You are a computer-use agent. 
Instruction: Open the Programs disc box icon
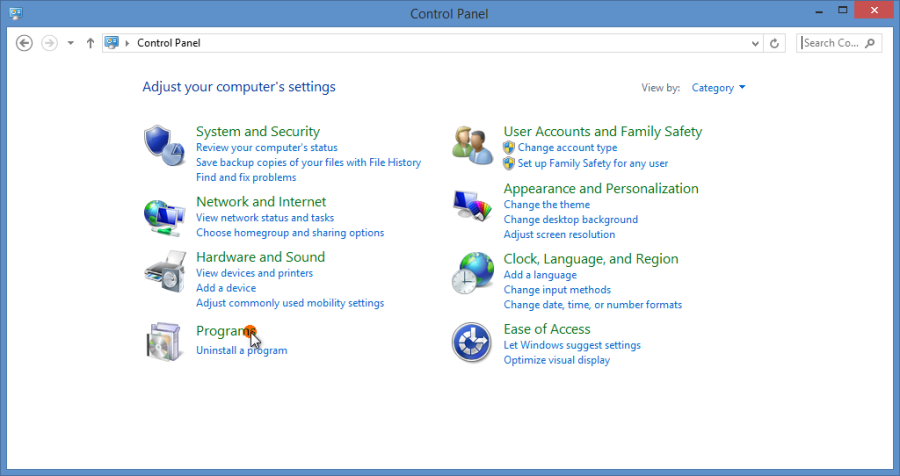[x=163, y=342]
